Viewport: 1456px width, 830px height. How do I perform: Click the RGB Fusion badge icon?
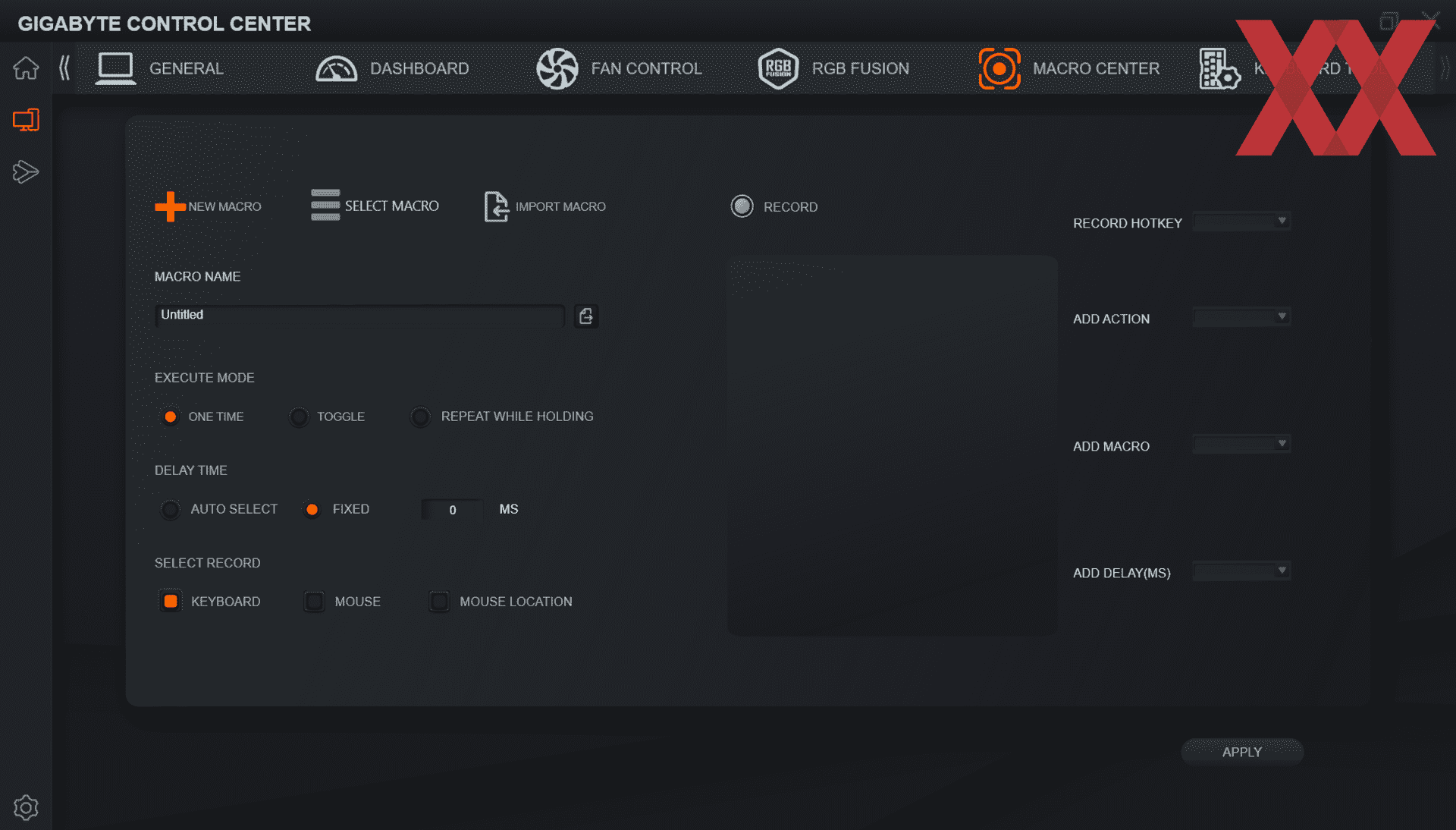(x=778, y=68)
